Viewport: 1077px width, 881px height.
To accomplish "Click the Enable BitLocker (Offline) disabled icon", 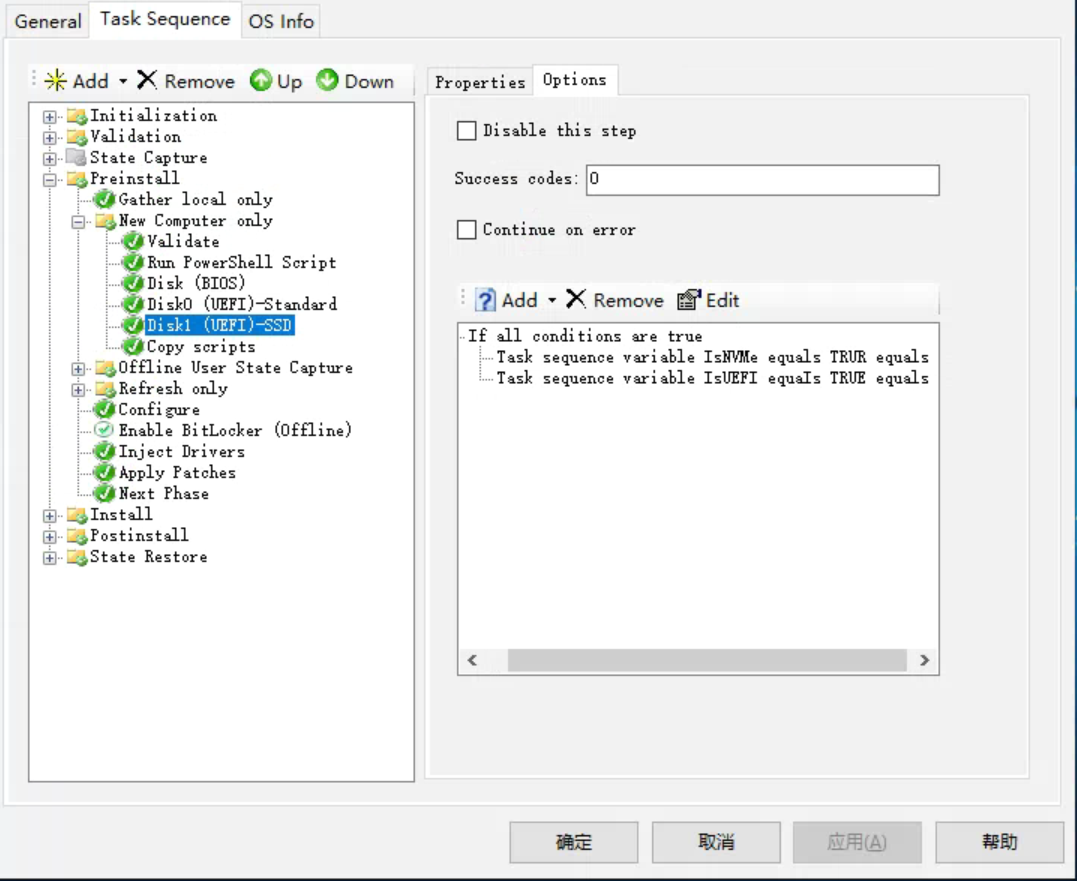I will point(104,431).
